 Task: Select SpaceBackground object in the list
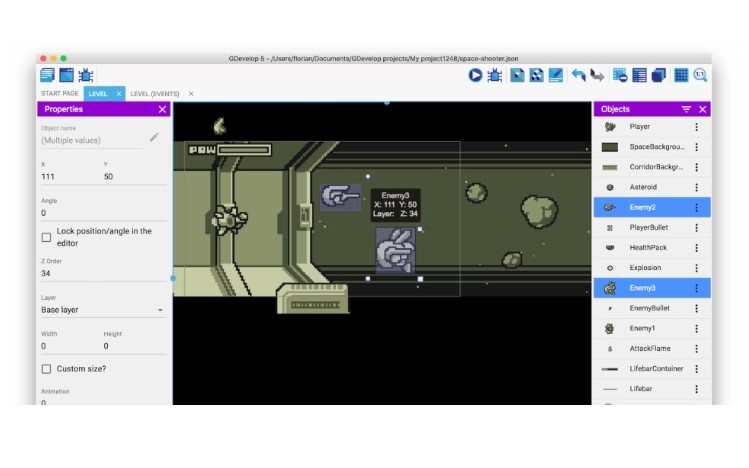652,147
